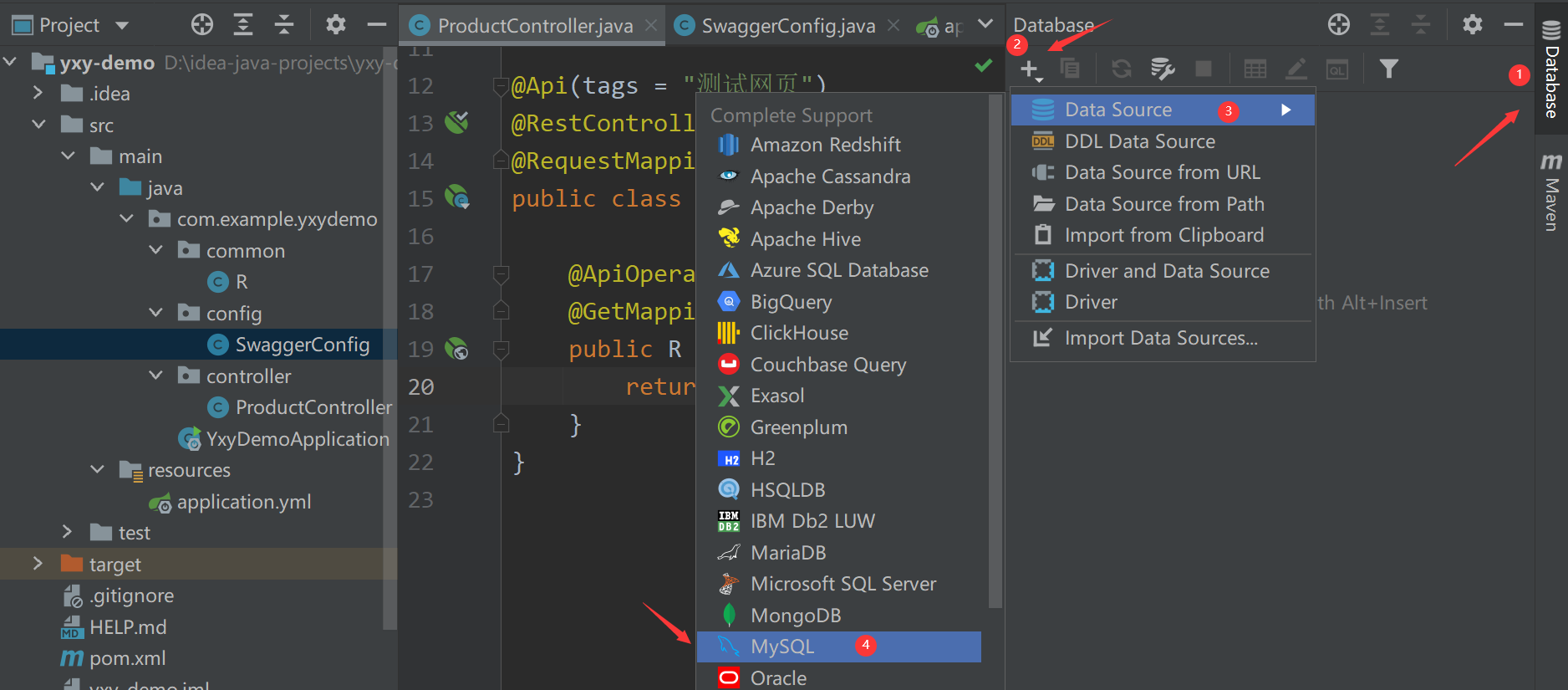Hide the Project panel with minus icon
Viewport: 1568px width, 690px height.
coord(377,25)
